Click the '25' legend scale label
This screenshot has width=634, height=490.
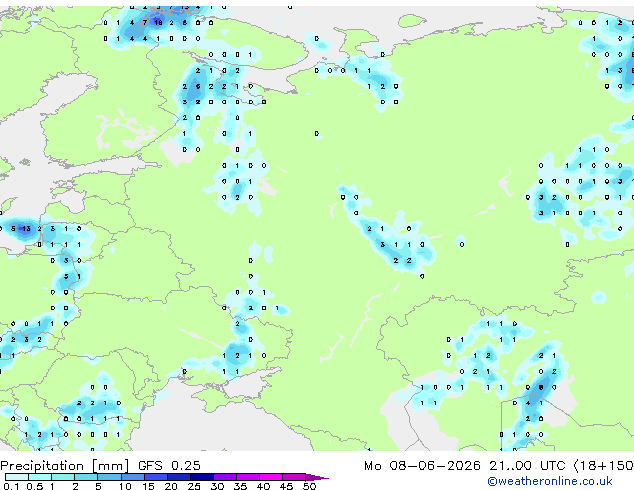(194, 486)
